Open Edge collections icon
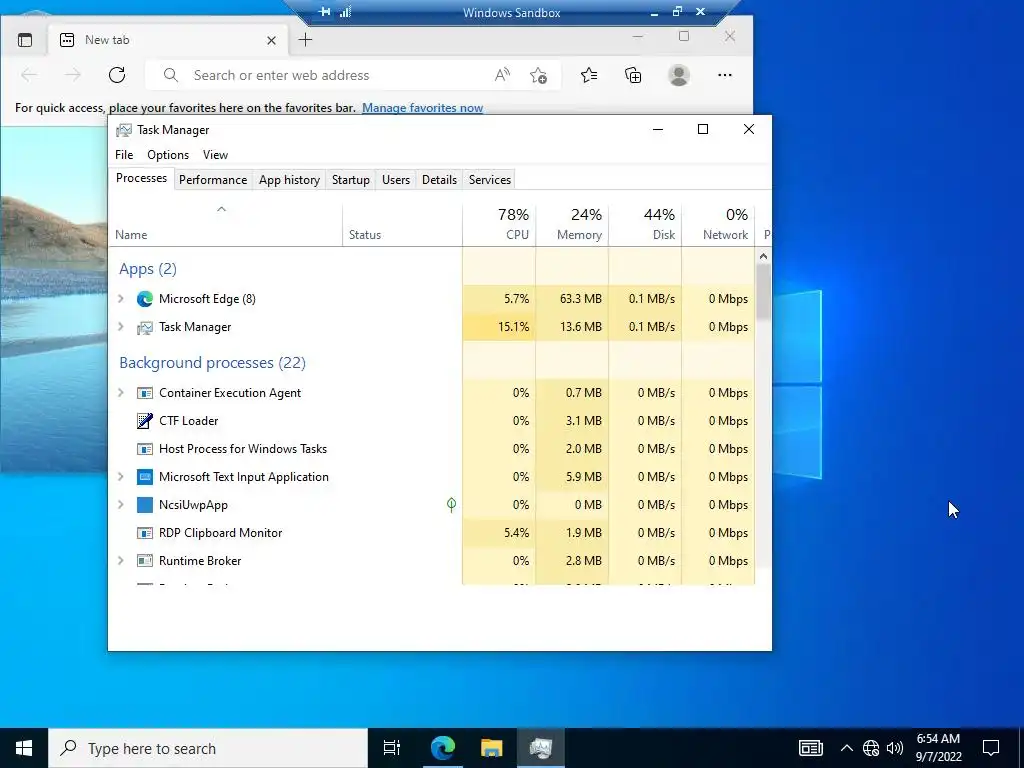 633,75
